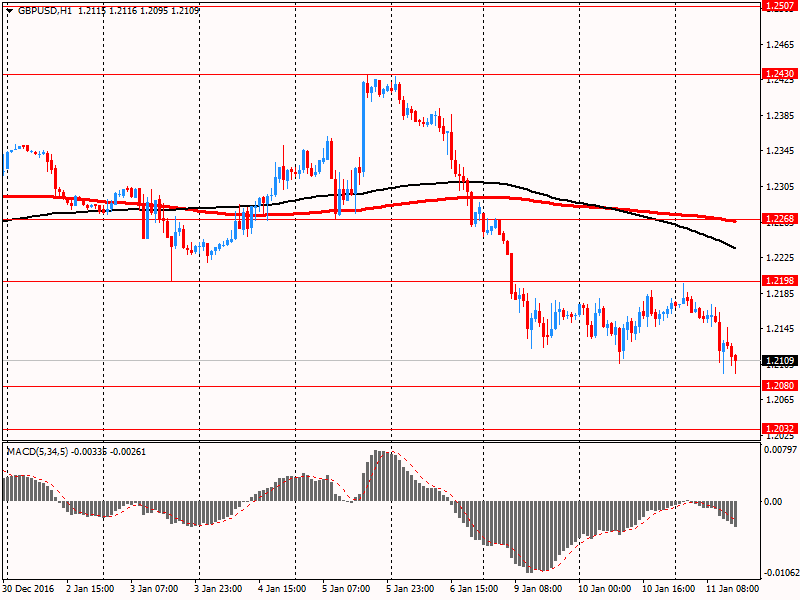Click the 1.2225 price scale value
The image size is (800, 600).
pos(780,258)
